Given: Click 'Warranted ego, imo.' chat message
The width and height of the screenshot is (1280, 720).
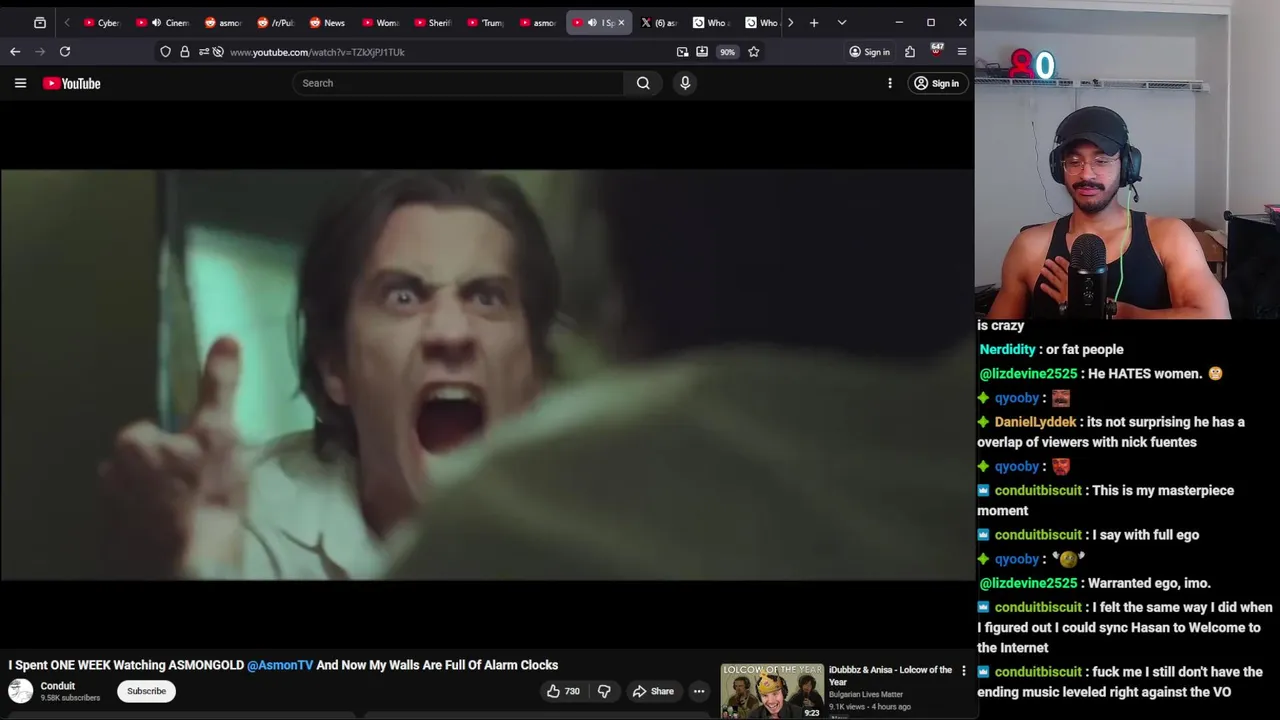Looking at the screenshot, I should (1149, 583).
